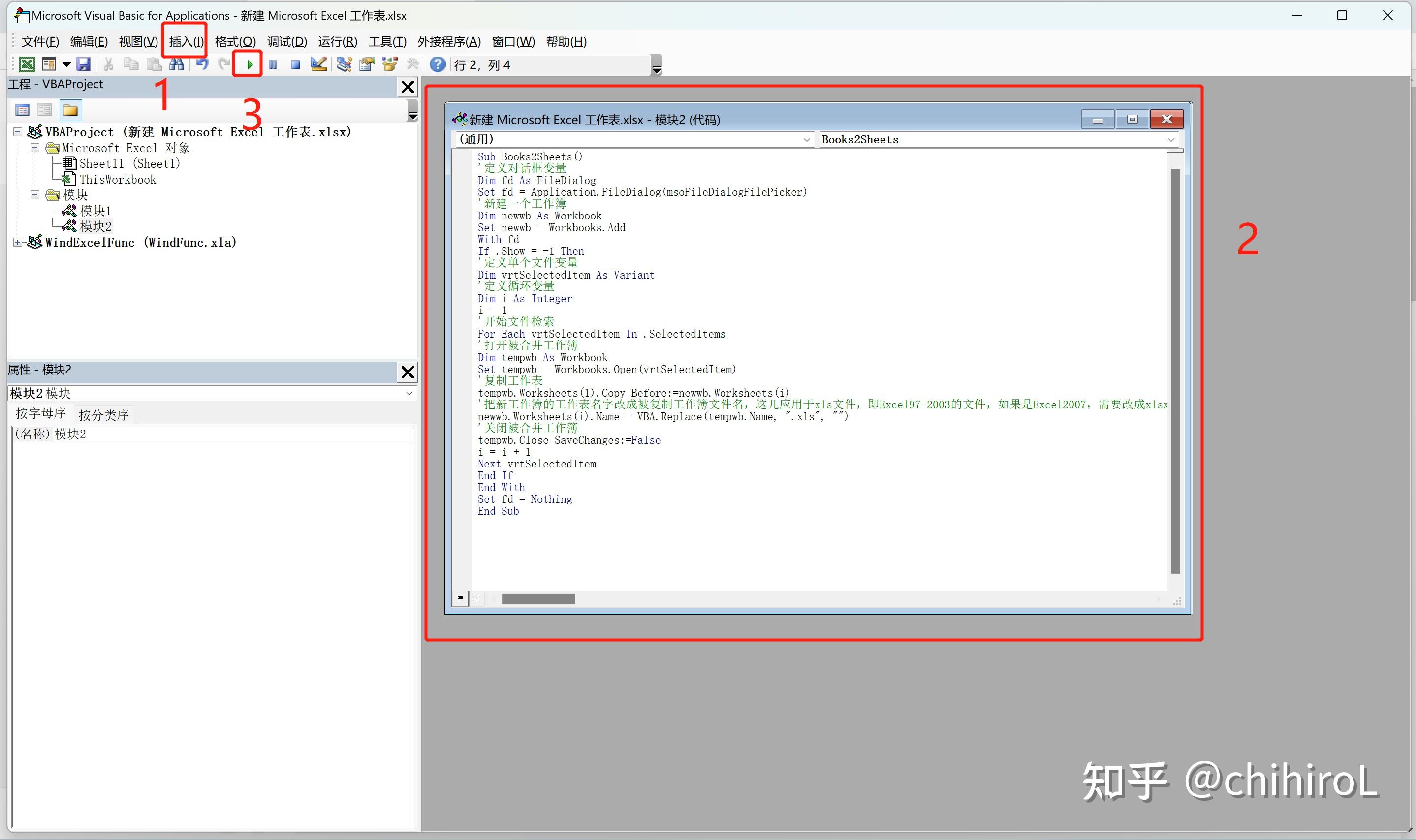
Task: Switch to Full Module View in the code window
Action: pyautogui.click(x=477, y=598)
